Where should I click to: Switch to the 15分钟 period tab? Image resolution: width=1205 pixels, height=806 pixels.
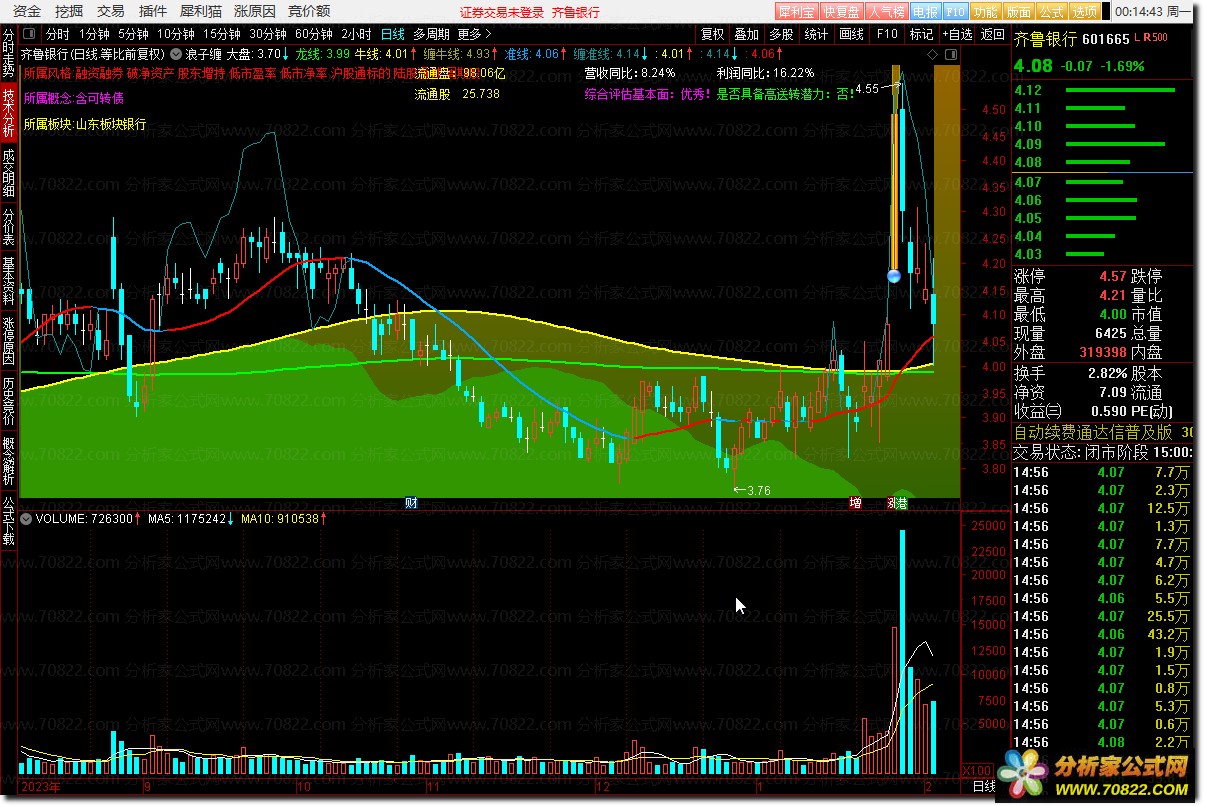[x=222, y=34]
